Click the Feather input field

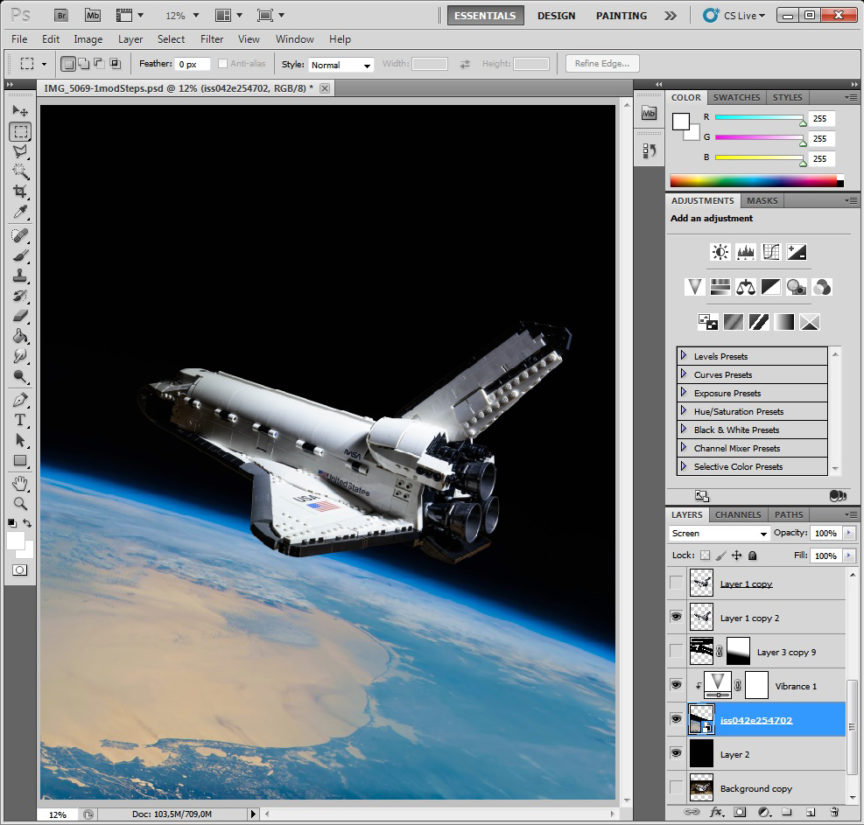(x=192, y=64)
